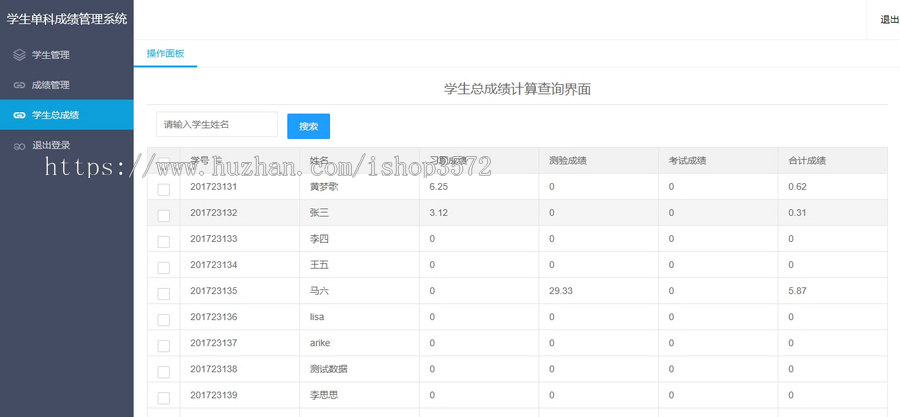Tick the checkbox for 张三
Image resolution: width=900 pixels, height=417 pixels.
coord(164,215)
